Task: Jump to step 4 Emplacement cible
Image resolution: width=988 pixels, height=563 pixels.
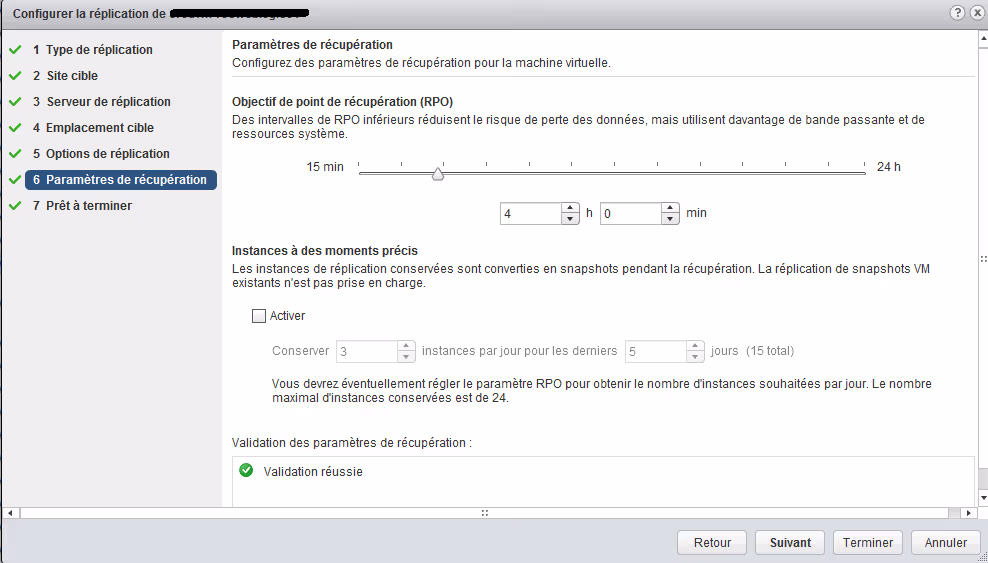Action: click(99, 128)
